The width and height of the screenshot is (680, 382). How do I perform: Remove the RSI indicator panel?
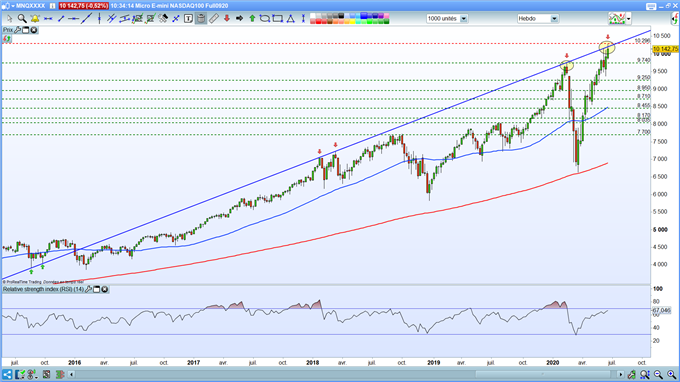point(105,289)
